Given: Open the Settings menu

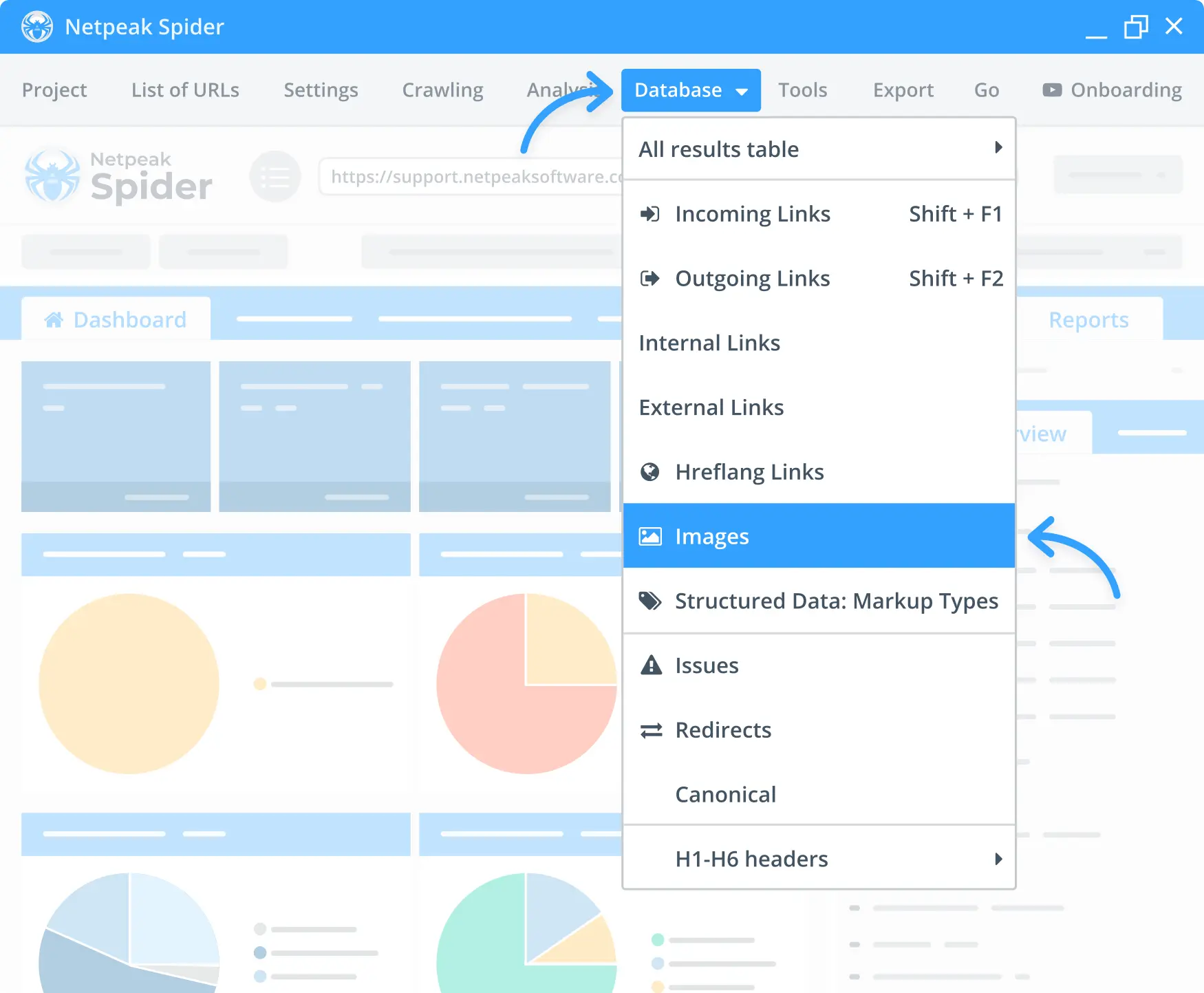Looking at the screenshot, I should [321, 90].
